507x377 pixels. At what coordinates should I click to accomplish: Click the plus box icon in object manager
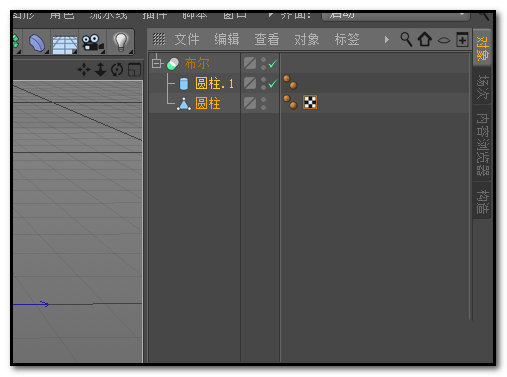pyautogui.click(x=462, y=40)
